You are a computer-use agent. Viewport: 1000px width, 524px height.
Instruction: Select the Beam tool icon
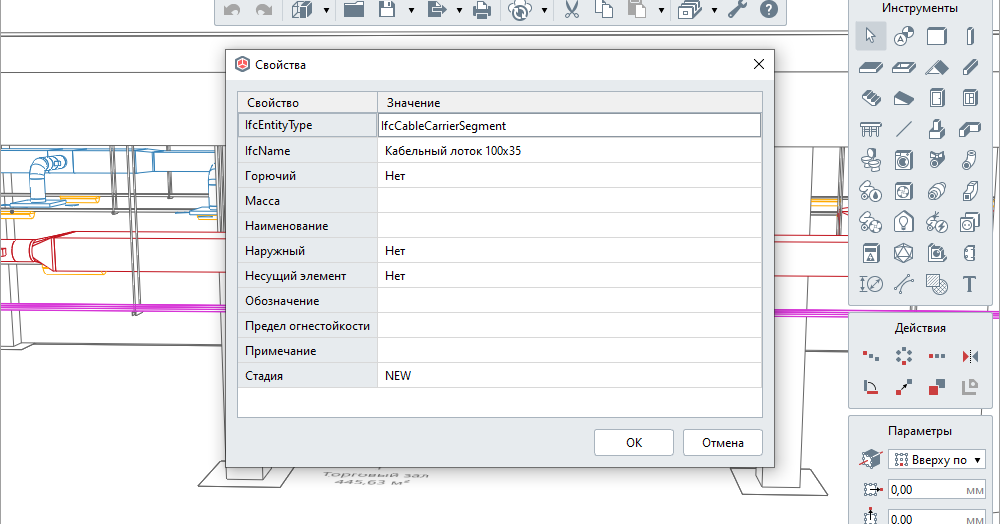(970, 67)
